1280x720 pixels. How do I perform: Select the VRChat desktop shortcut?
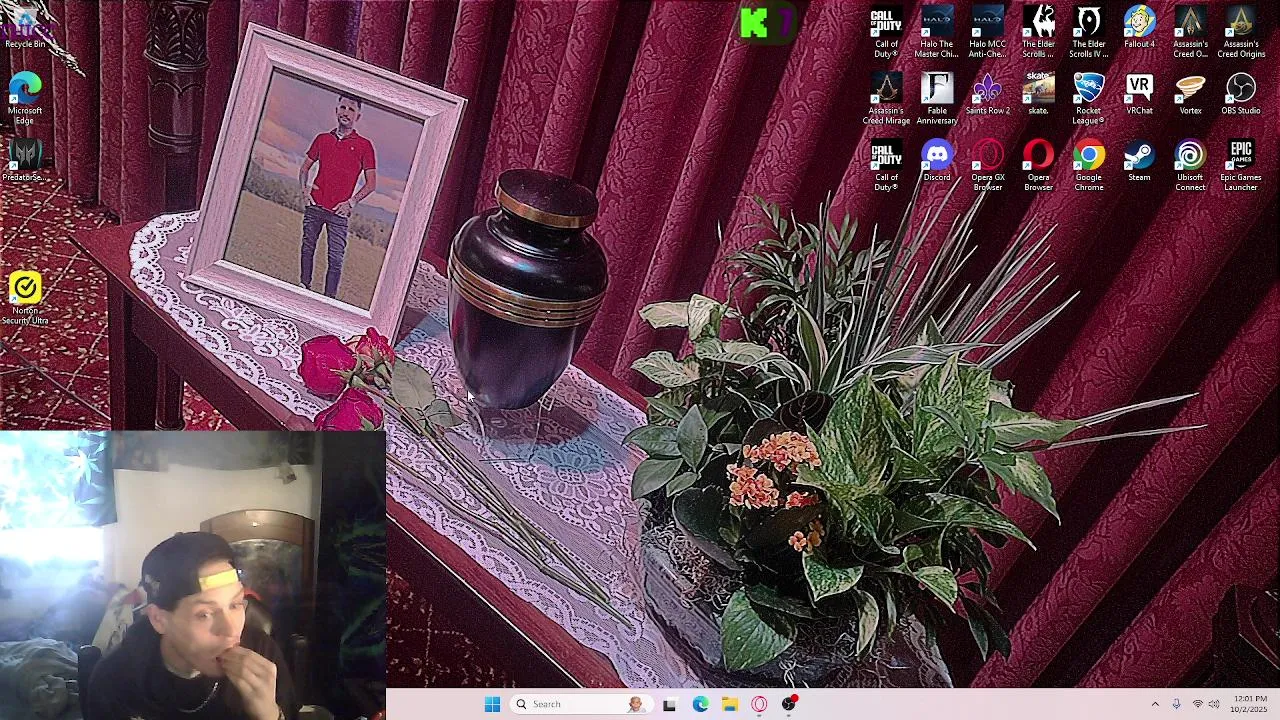1139,94
